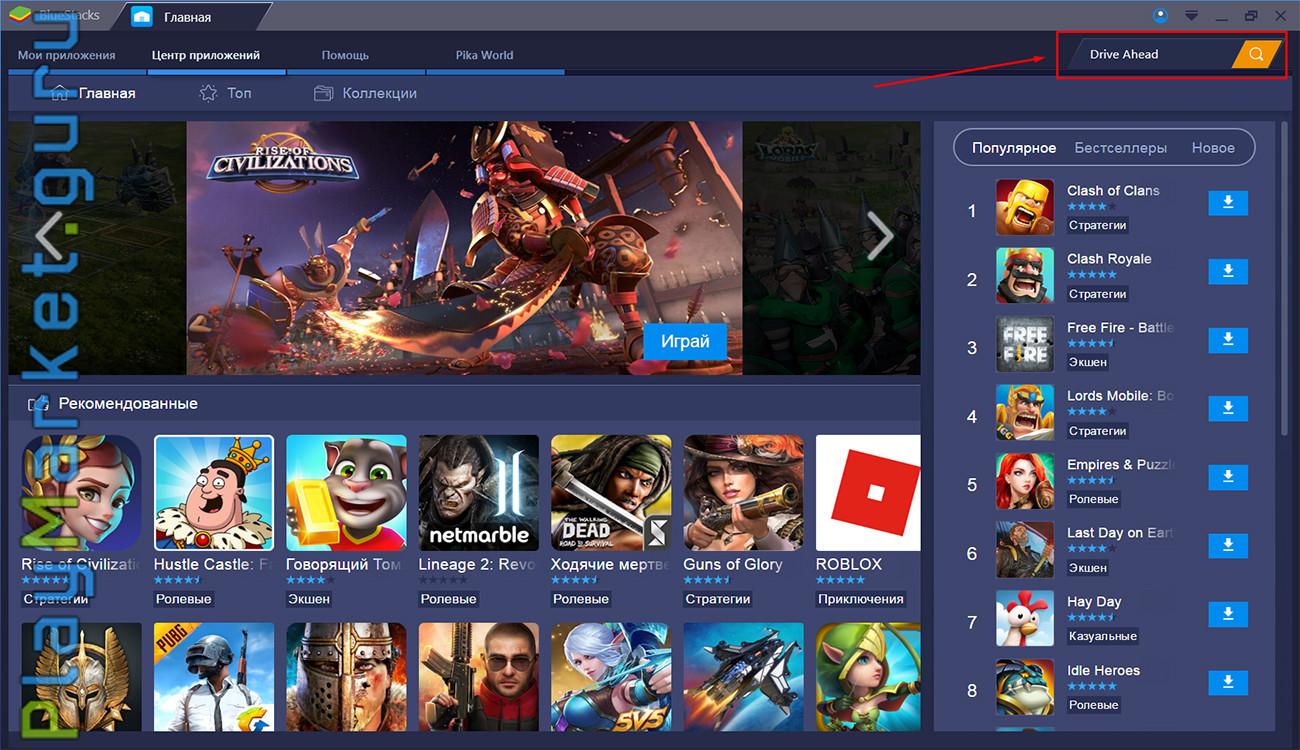Open the Коллекции section

[x=380, y=93]
